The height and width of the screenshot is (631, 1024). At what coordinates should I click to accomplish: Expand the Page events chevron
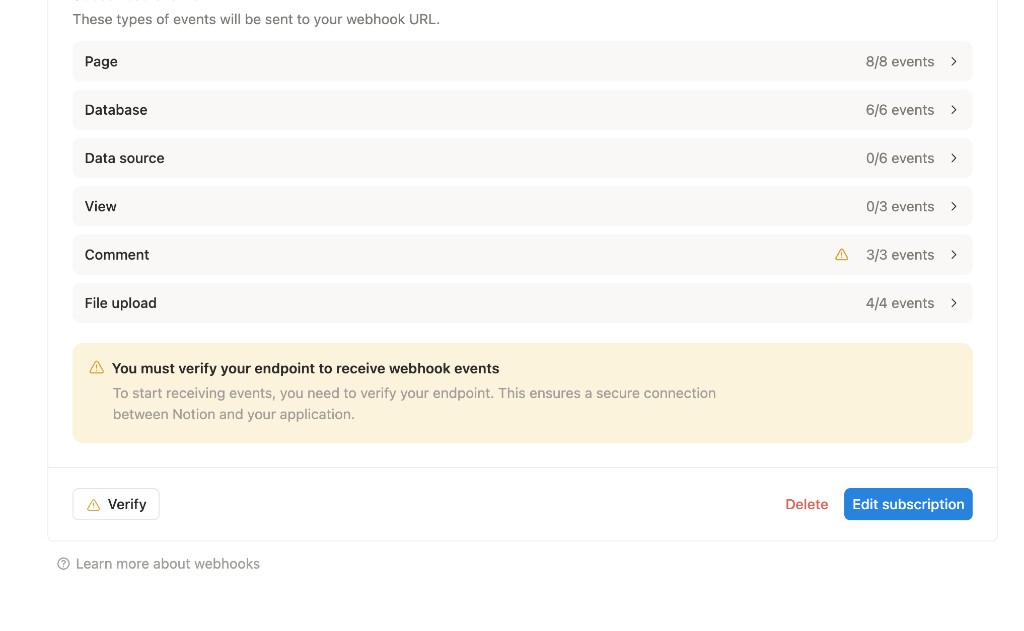coord(953,61)
